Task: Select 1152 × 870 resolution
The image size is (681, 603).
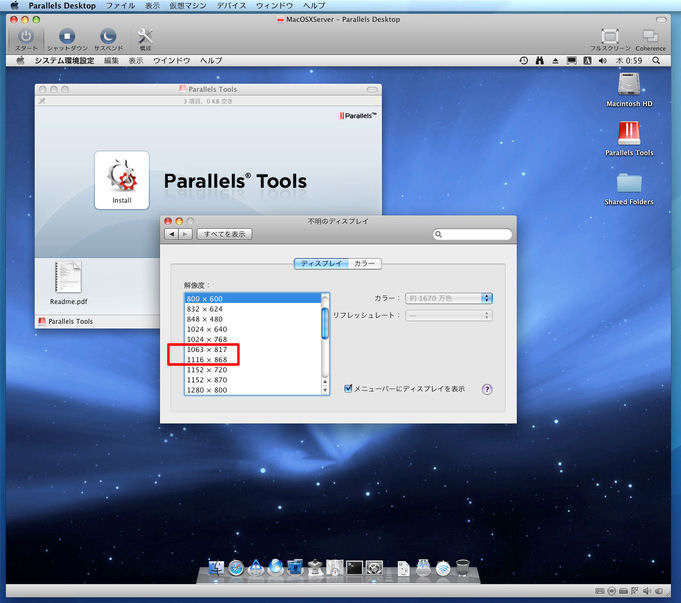Action: (253, 380)
